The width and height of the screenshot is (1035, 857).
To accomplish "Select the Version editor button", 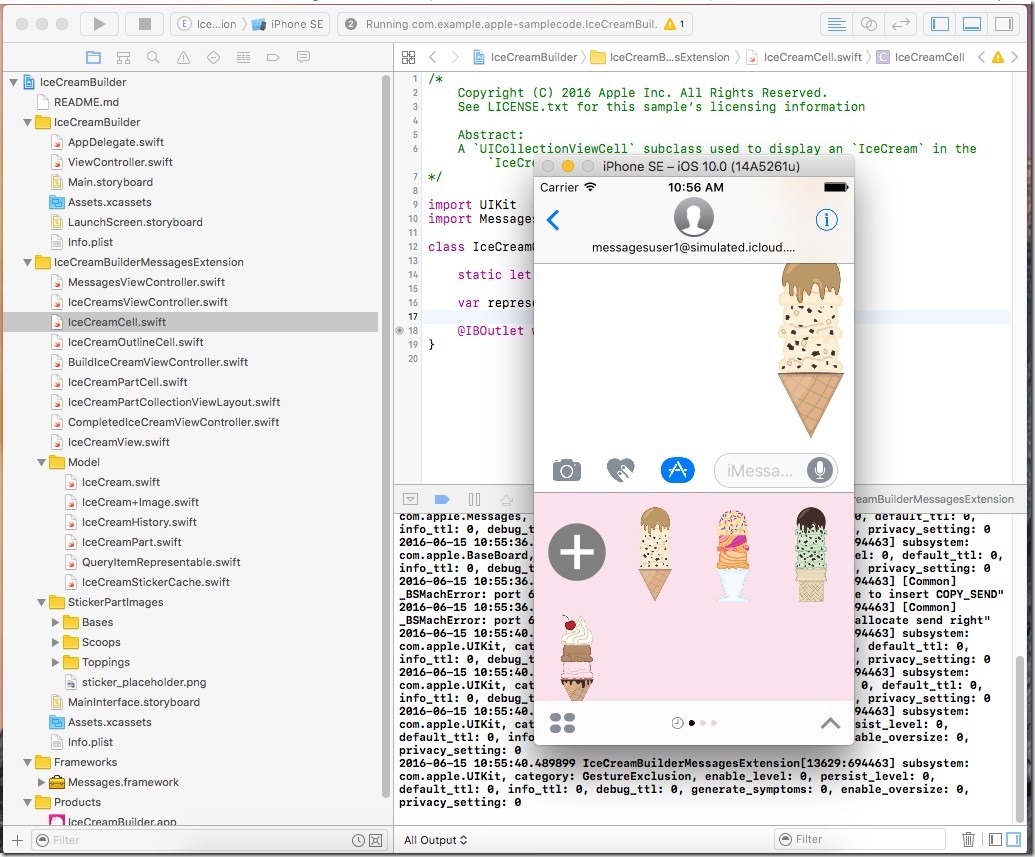I will (x=900, y=24).
